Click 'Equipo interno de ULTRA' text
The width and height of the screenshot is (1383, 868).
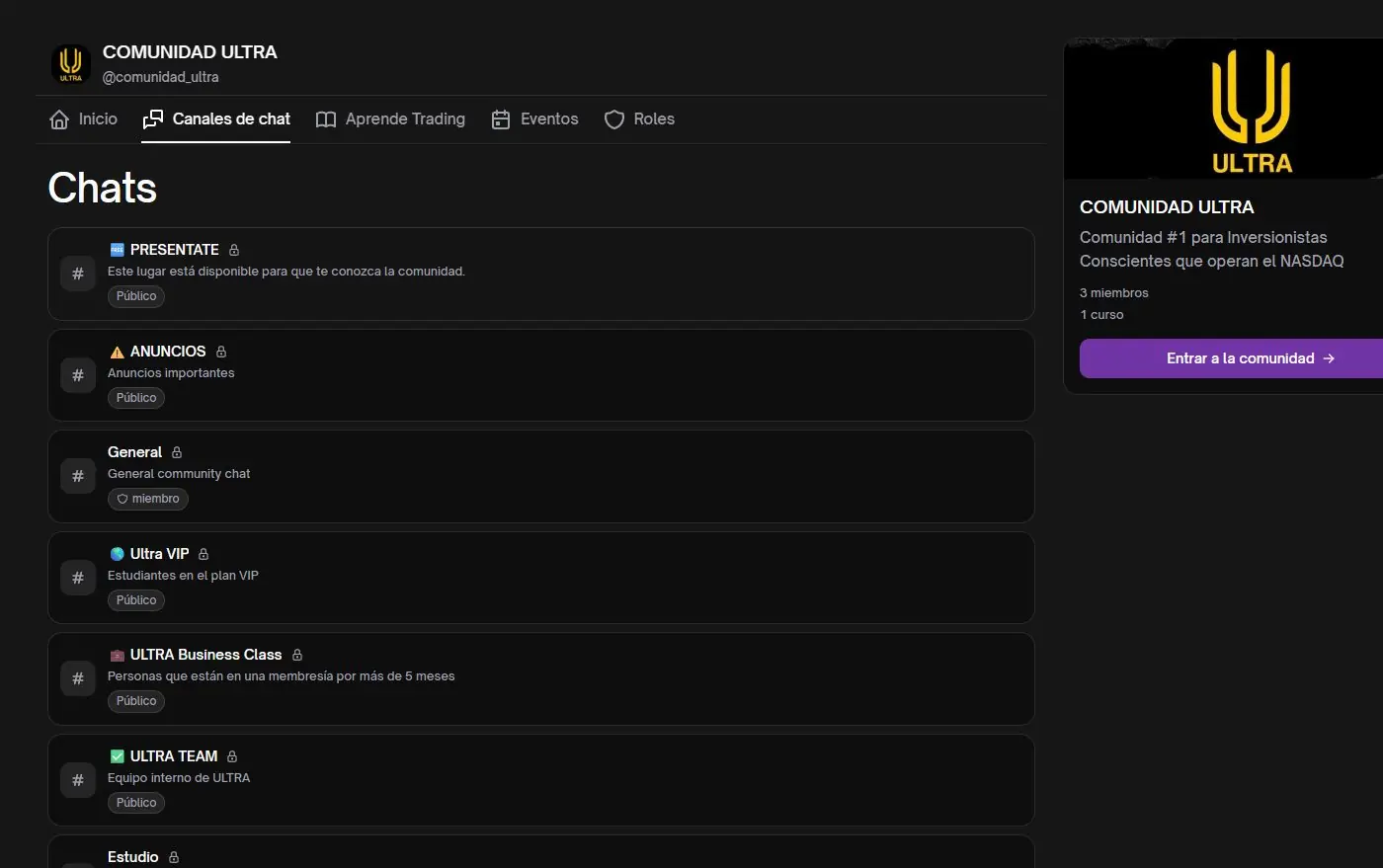tap(179, 778)
